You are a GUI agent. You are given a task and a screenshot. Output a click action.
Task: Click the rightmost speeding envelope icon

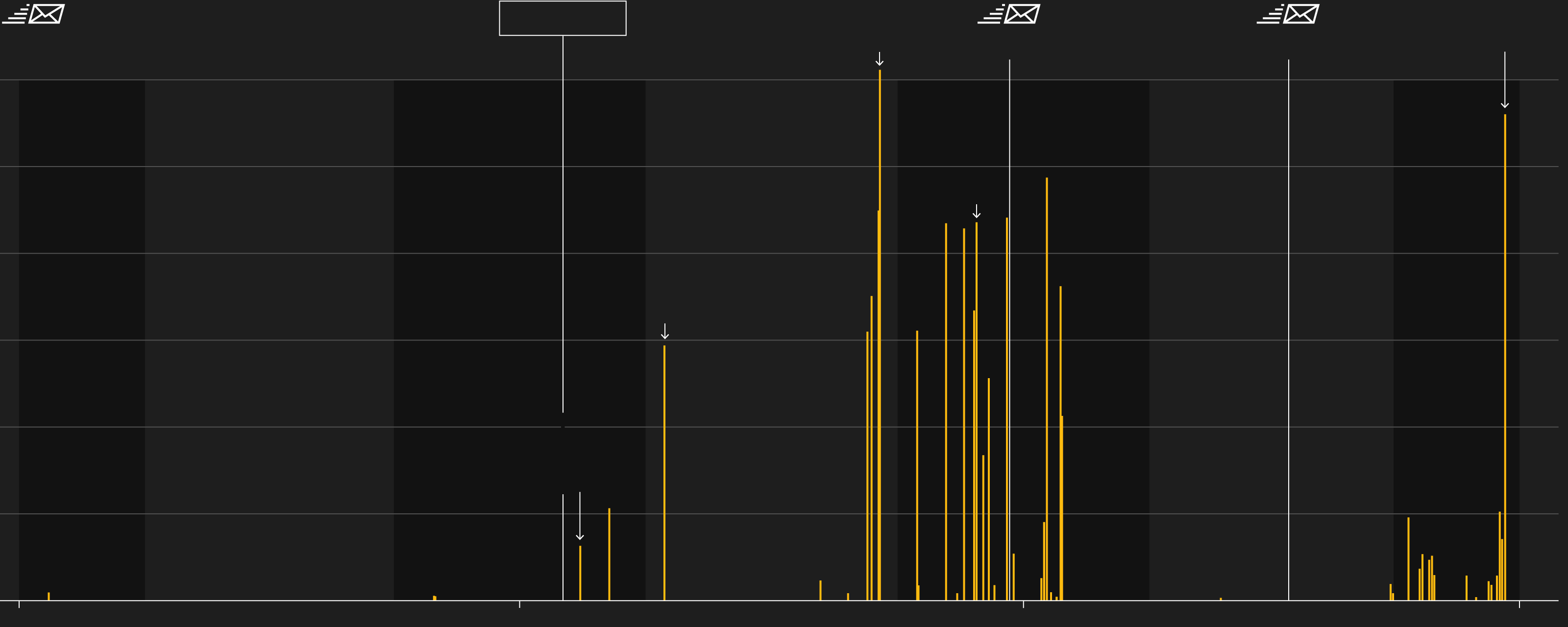pos(1289,14)
